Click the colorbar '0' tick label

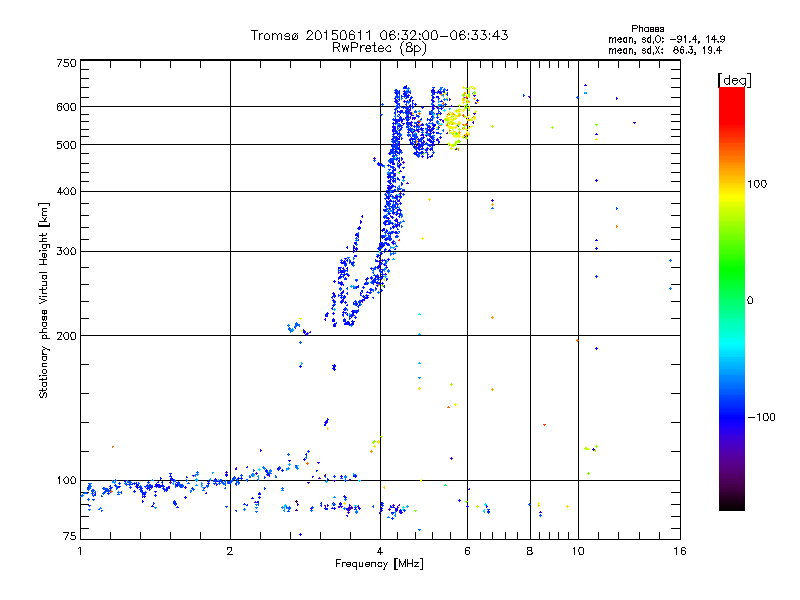click(749, 301)
